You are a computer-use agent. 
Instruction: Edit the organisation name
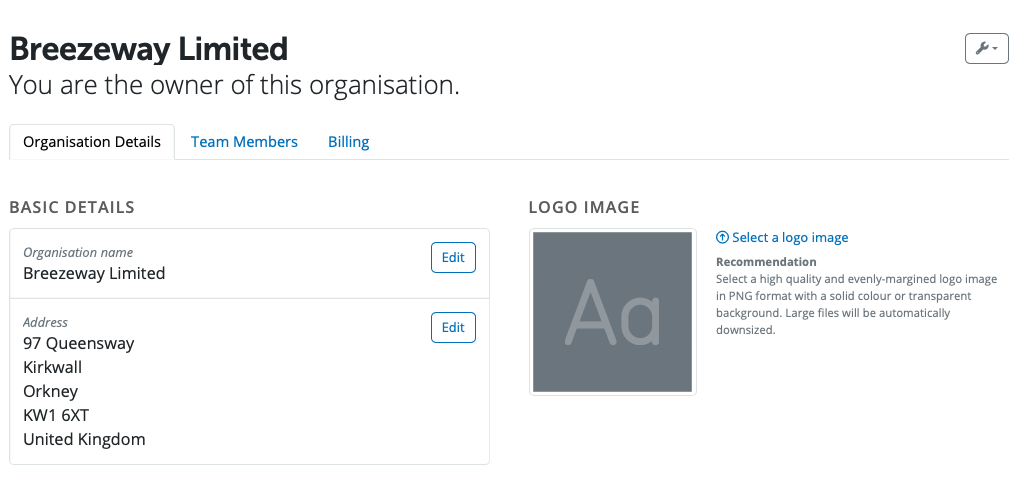pos(453,257)
